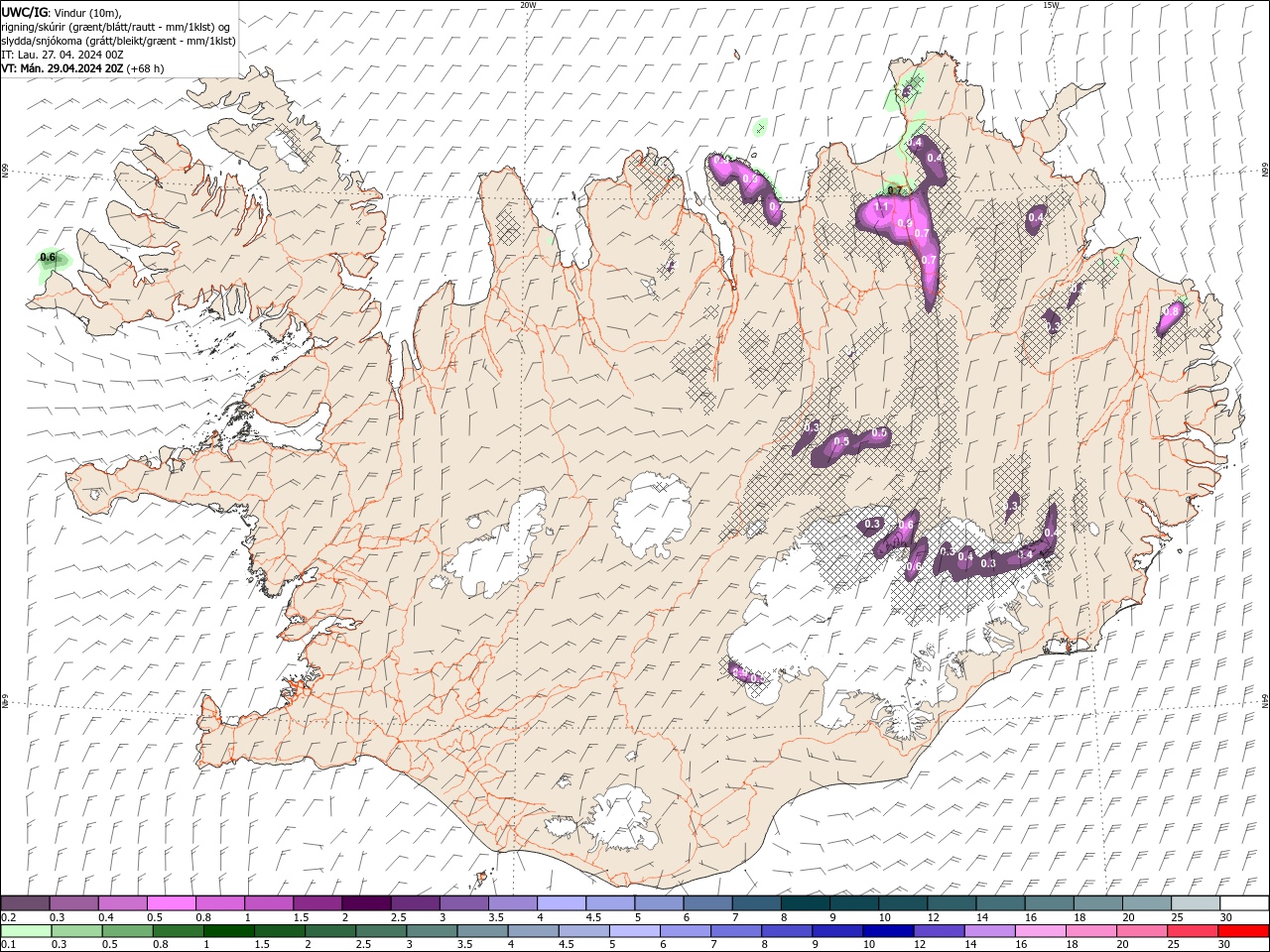Pick the bright red 30 rain legend swatch

point(1244,931)
